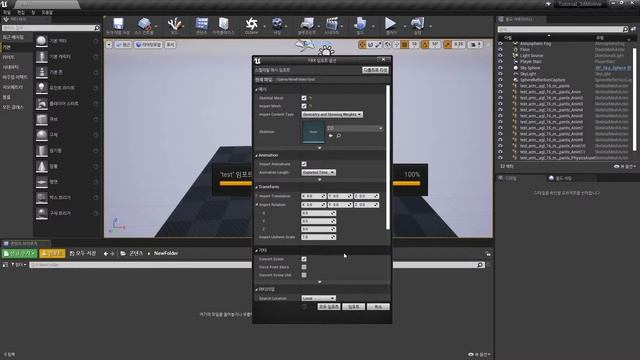
Task: Click camera speed viewport icon
Action: [x=475, y=44]
